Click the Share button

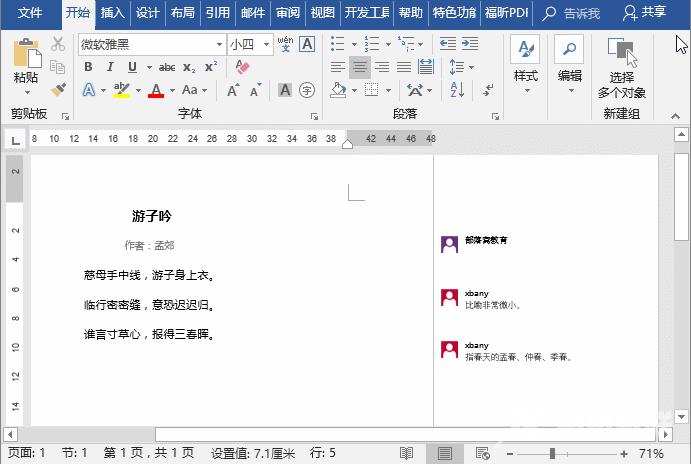(644, 13)
